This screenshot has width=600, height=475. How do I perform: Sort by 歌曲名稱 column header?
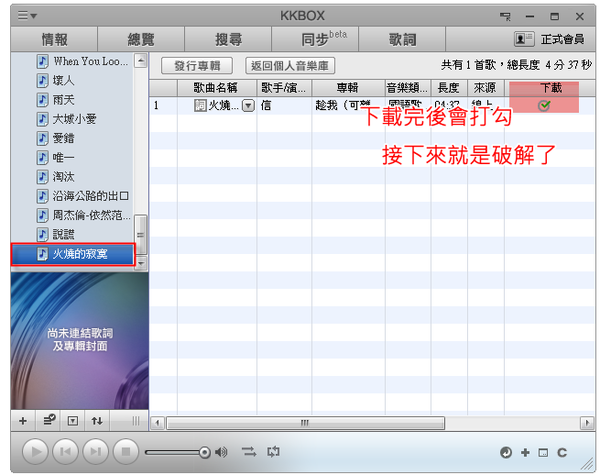[x=216, y=88]
